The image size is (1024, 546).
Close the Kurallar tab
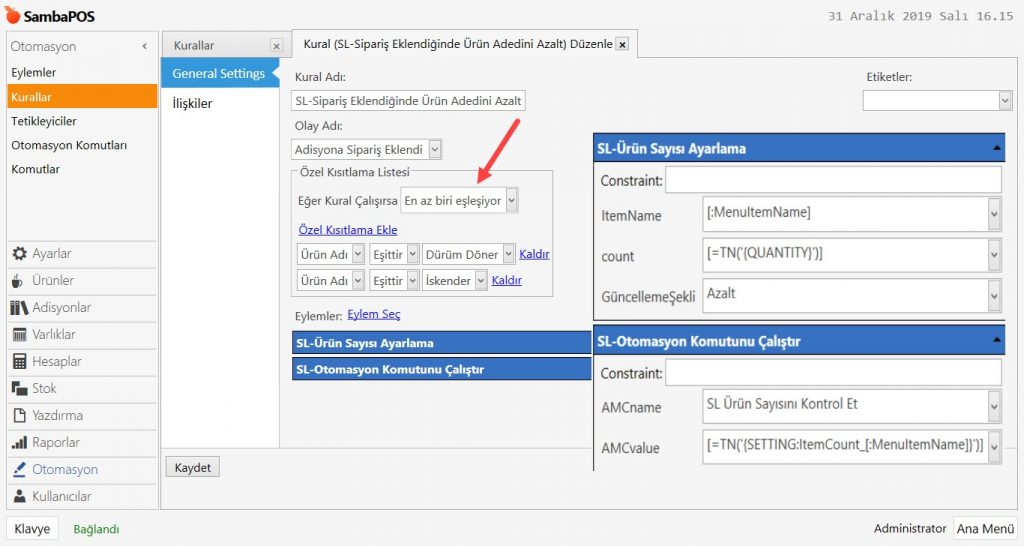pos(277,46)
